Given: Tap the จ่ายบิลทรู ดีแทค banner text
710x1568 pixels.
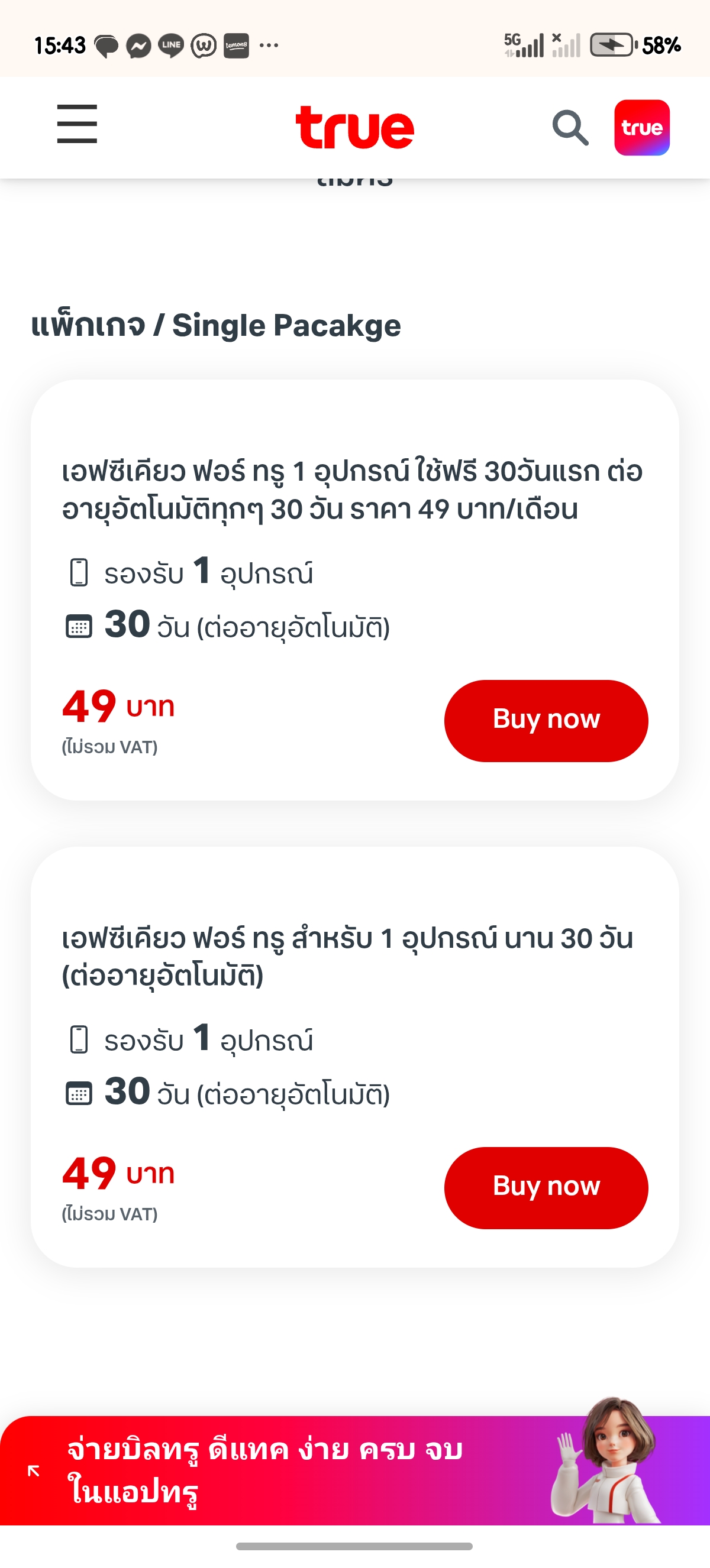Looking at the screenshot, I should click(265, 1469).
